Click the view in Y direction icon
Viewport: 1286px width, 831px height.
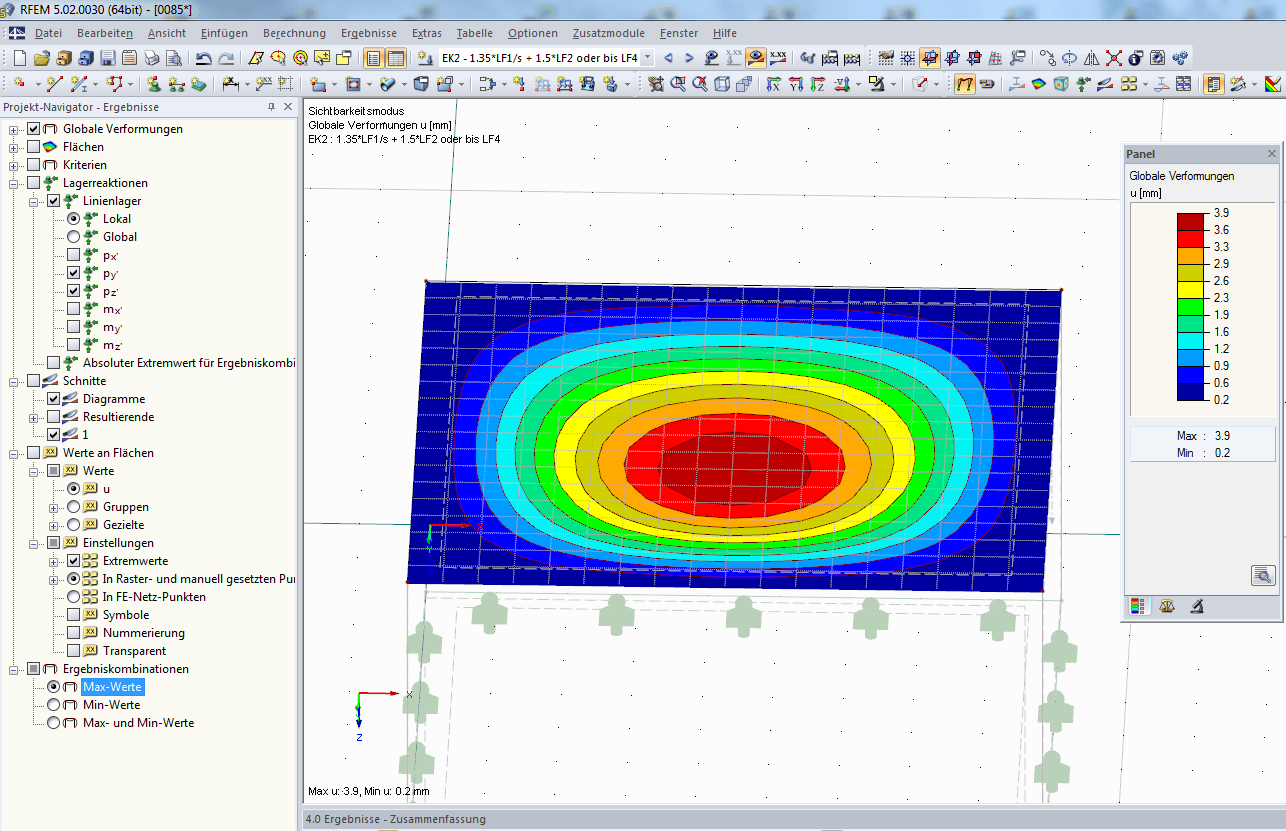tap(796, 84)
